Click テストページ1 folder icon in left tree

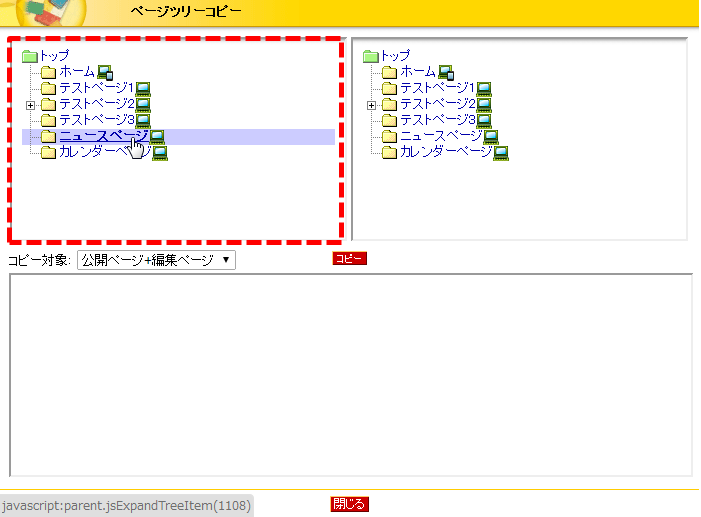48,89
